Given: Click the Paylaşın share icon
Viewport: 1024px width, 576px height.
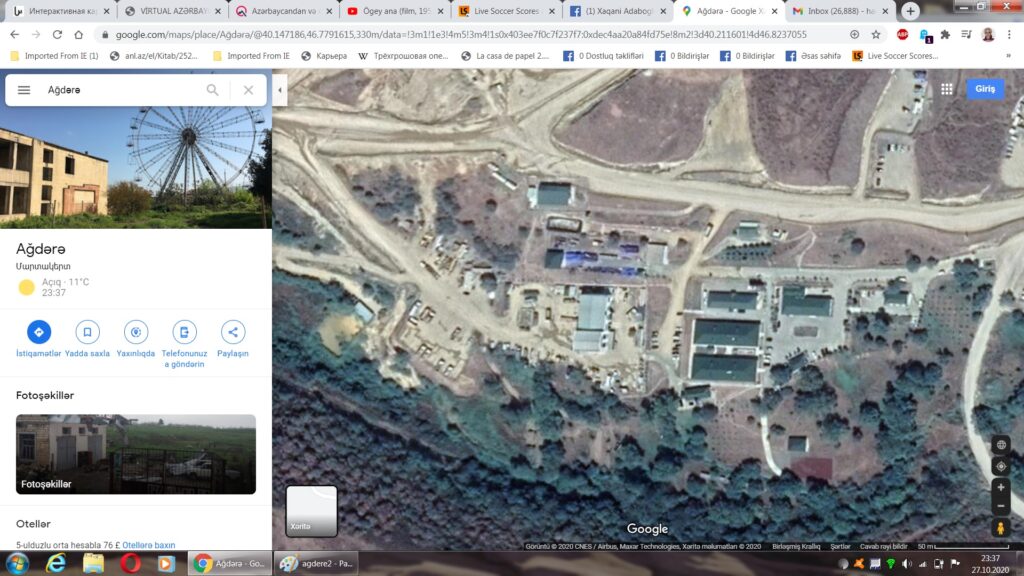Looking at the screenshot, I should [233, 332].
